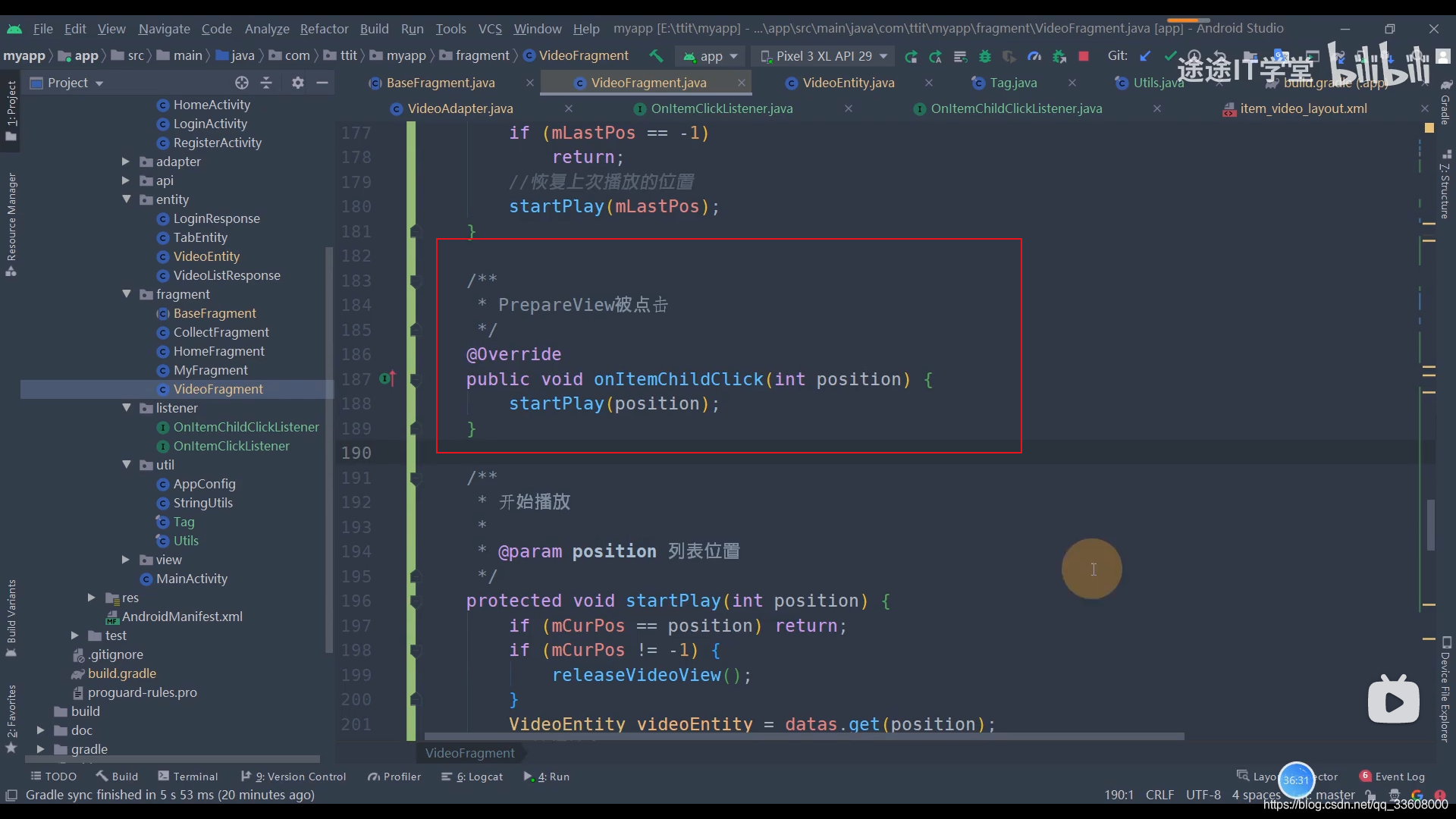The image size is (1456, 819).
Task: Collapse the listener folder
Action: (x=126, y=407)
